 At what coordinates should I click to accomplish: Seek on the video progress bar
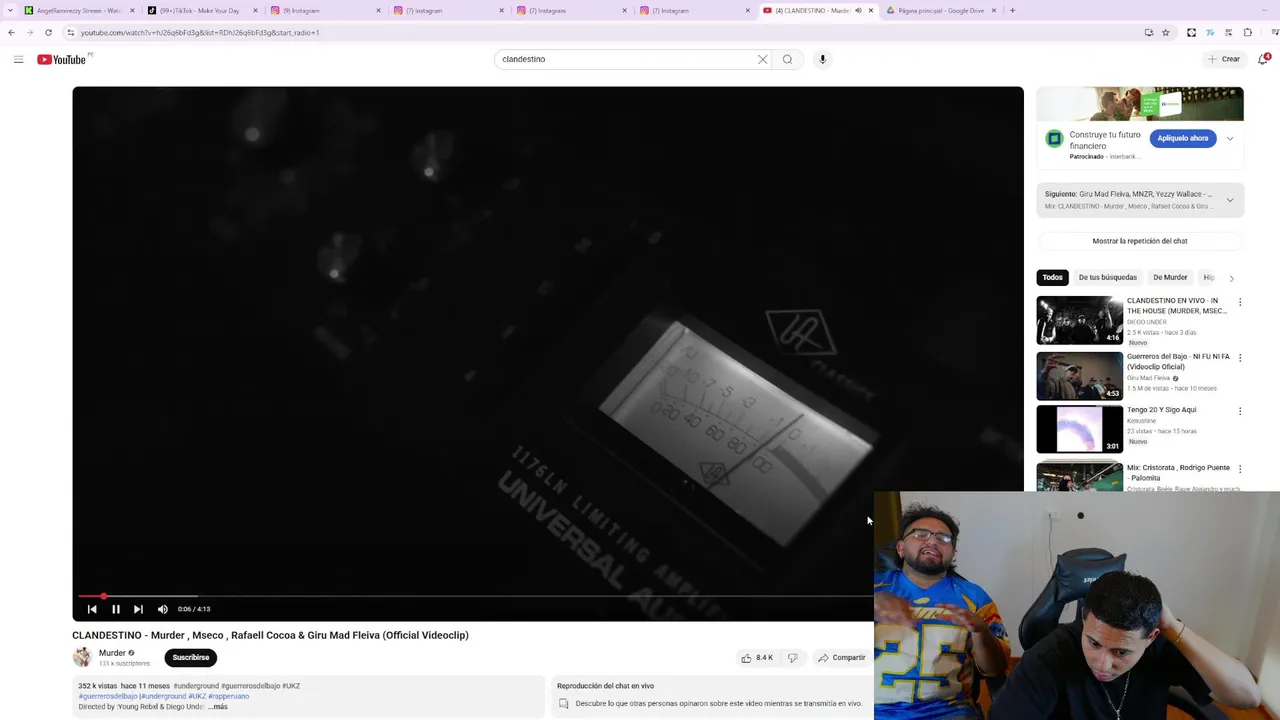(x=474, y=596)
